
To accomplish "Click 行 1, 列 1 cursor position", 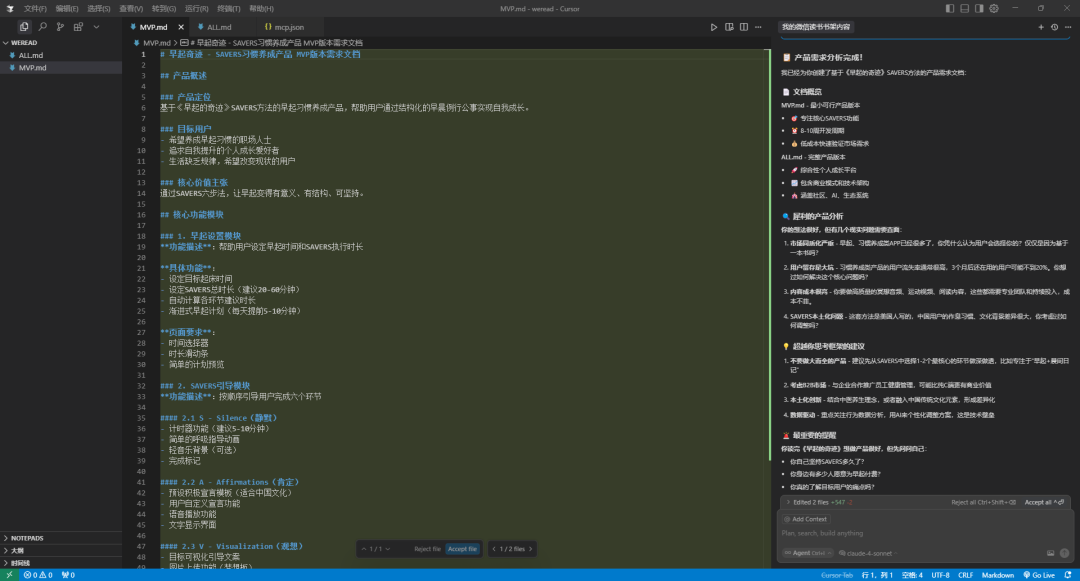I will [877, 575].
